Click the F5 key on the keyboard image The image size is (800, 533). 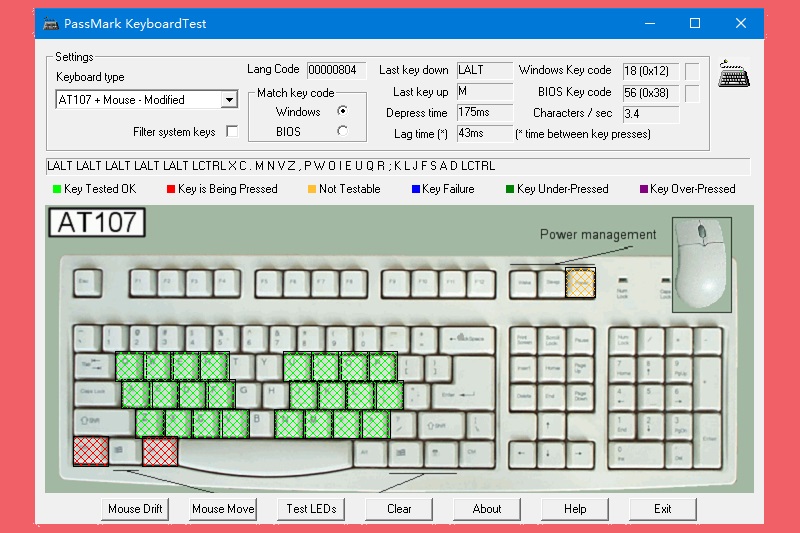267,283
